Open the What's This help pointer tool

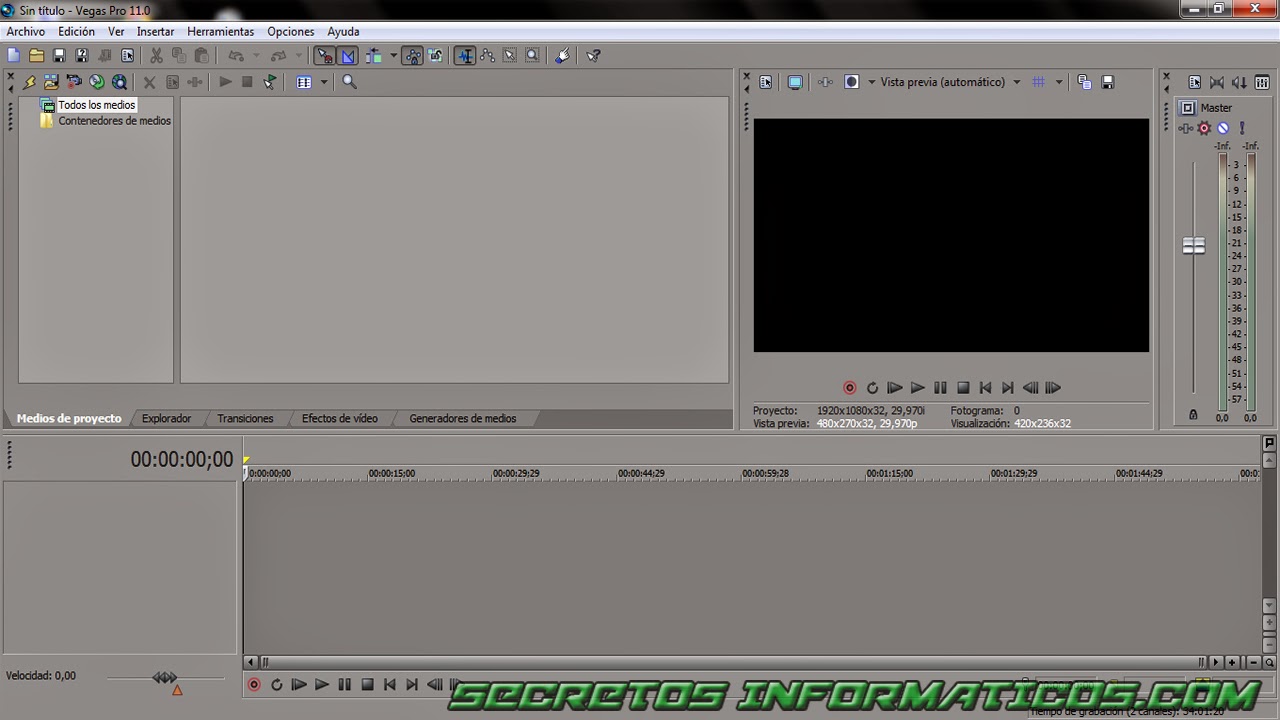(x=593, y=56)
